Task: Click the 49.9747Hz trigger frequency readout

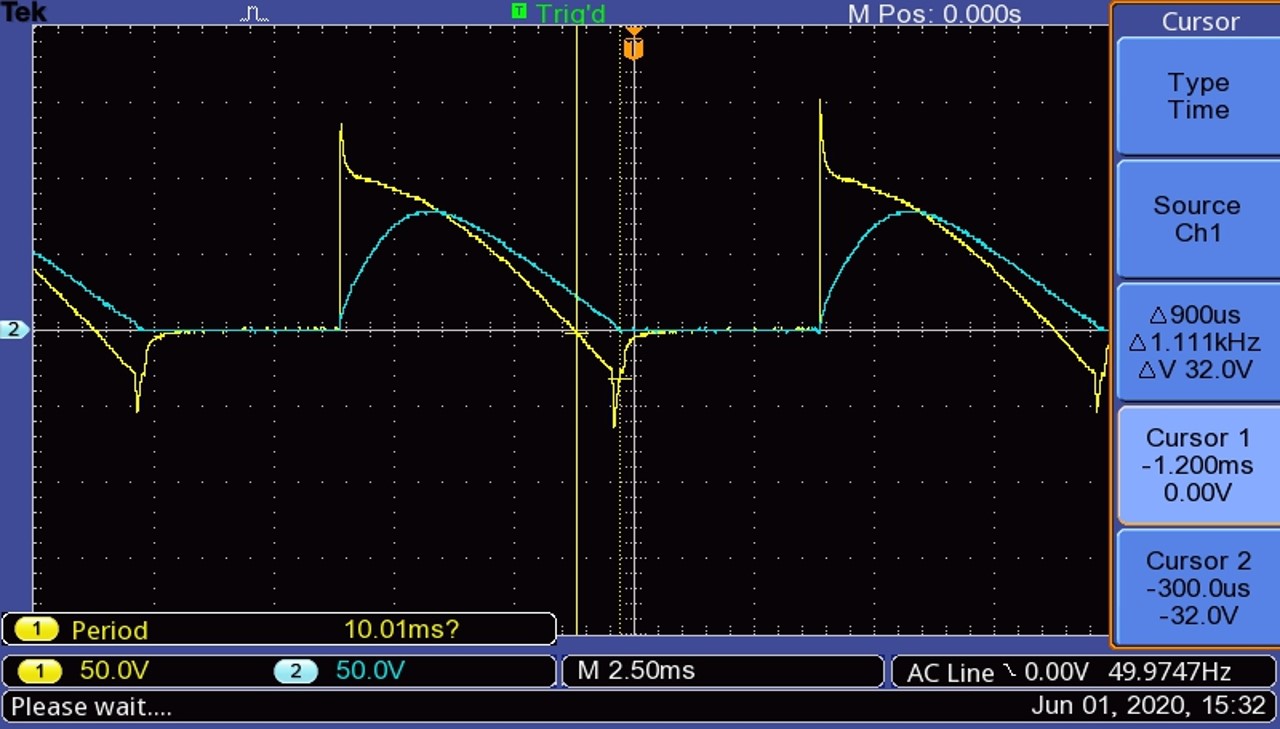Action: pos(1169,671)
